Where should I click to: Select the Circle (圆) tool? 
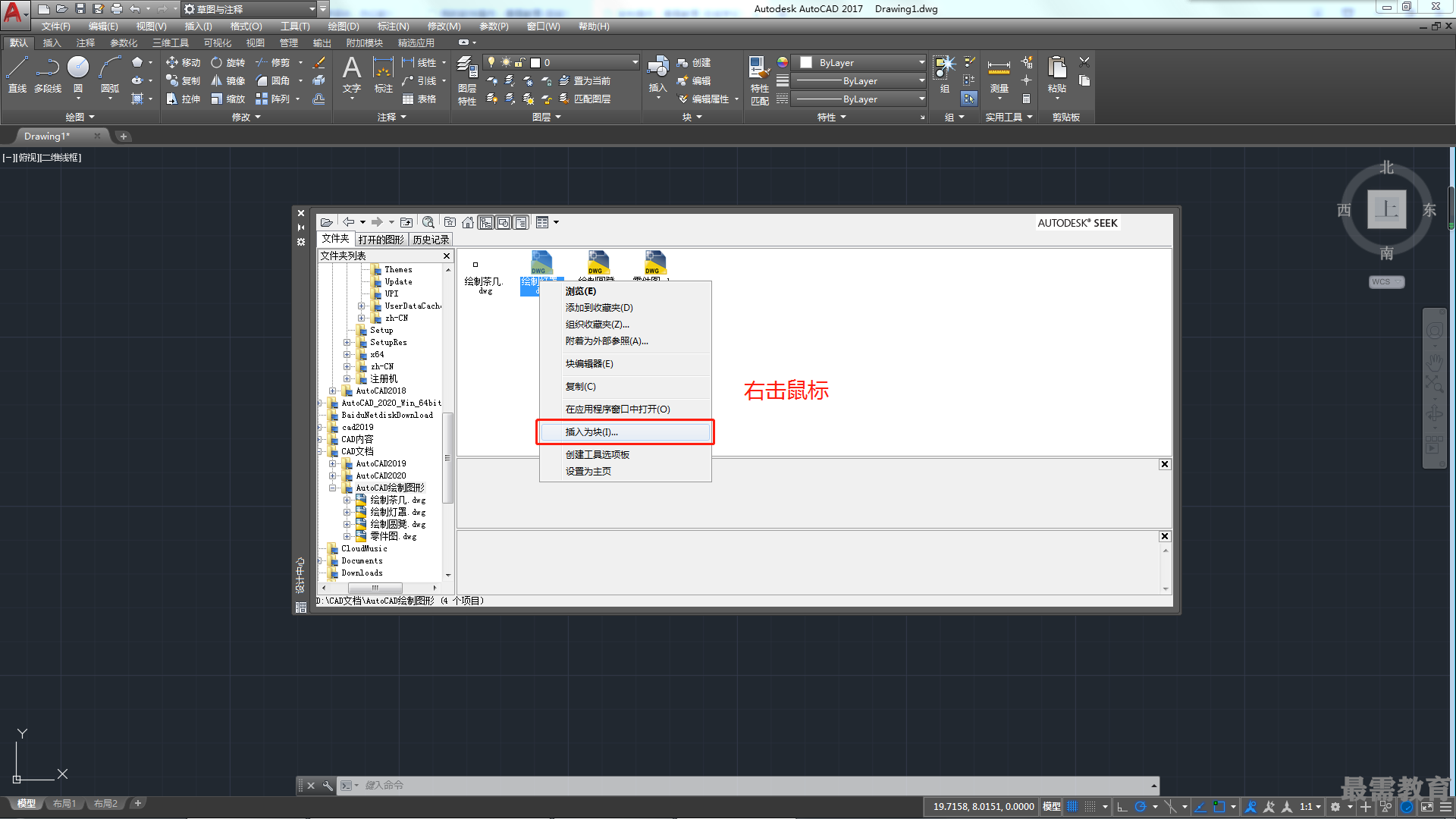78,74
